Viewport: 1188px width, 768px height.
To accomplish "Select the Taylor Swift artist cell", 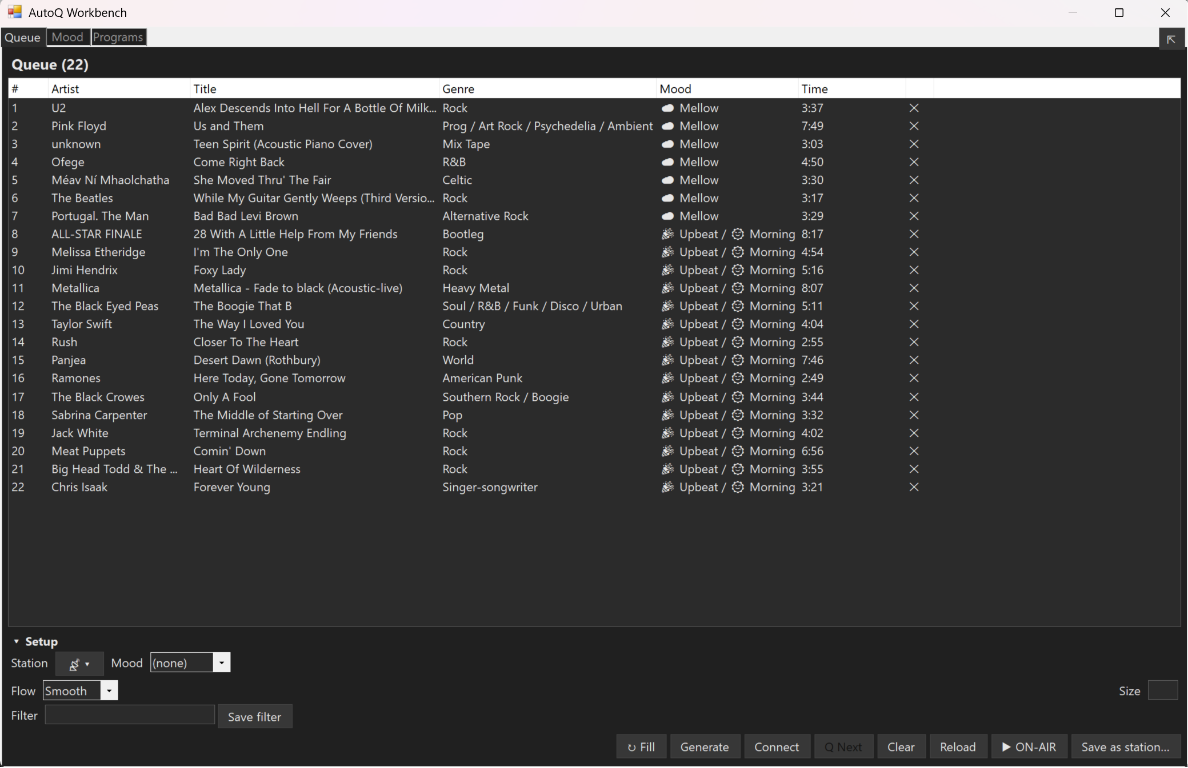I will pyautogui.click(x=82, y=324).
